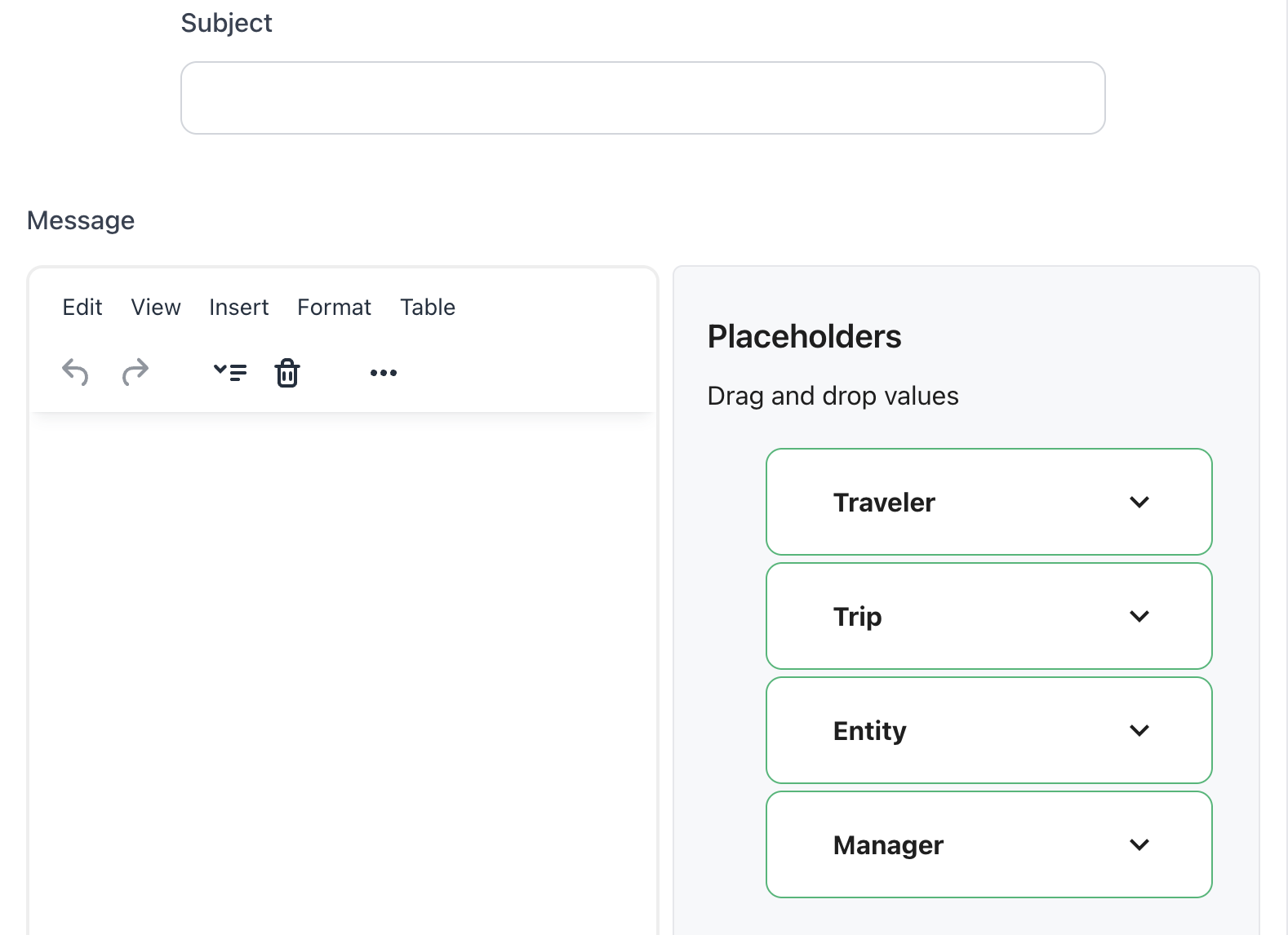Click the redo arrow icon

click(x=135, y=373)
